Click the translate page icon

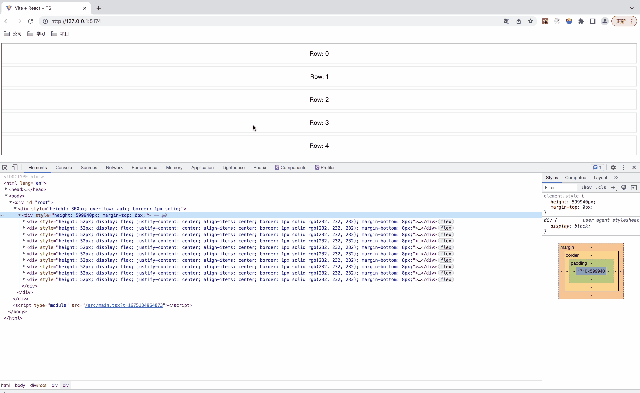(x=506, y=21)
